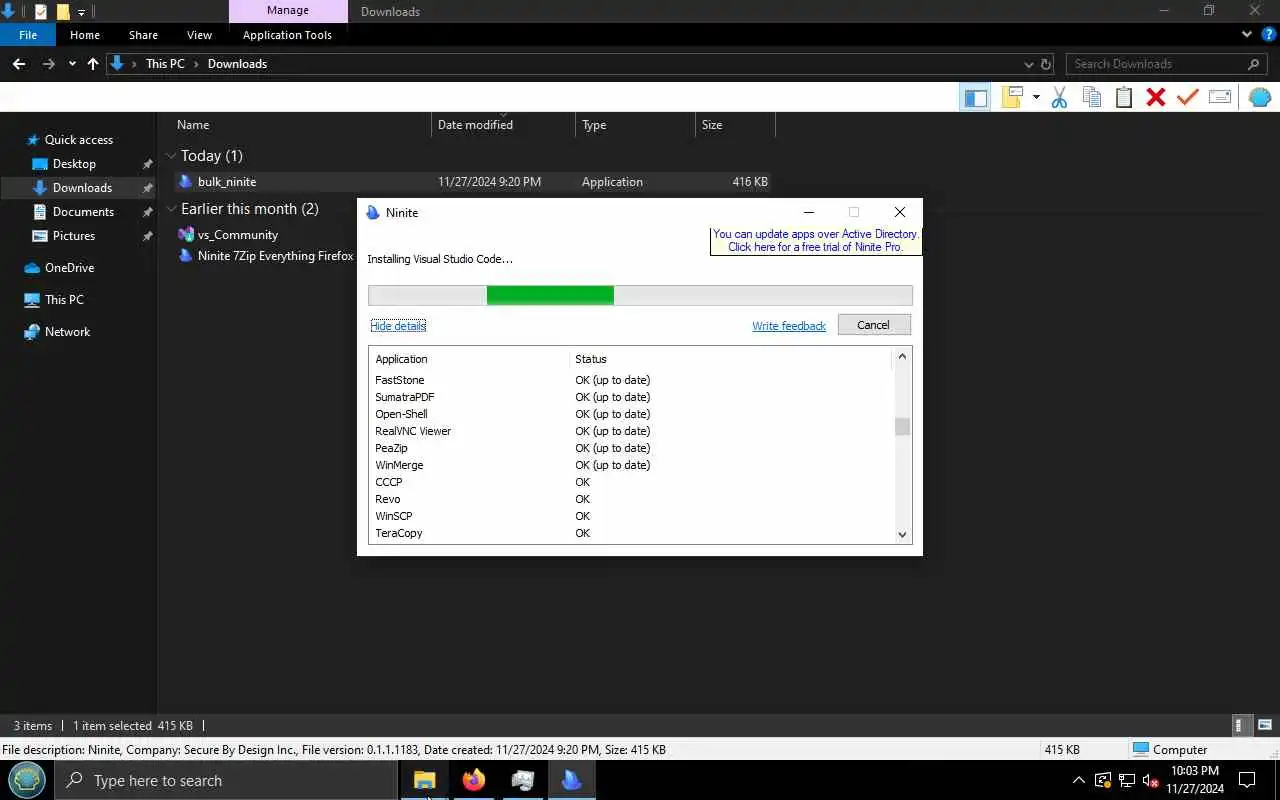Viewport: 1280px width, 800px height.
Task: Select Network in navigation pane
Action: [x=67, y=332]
